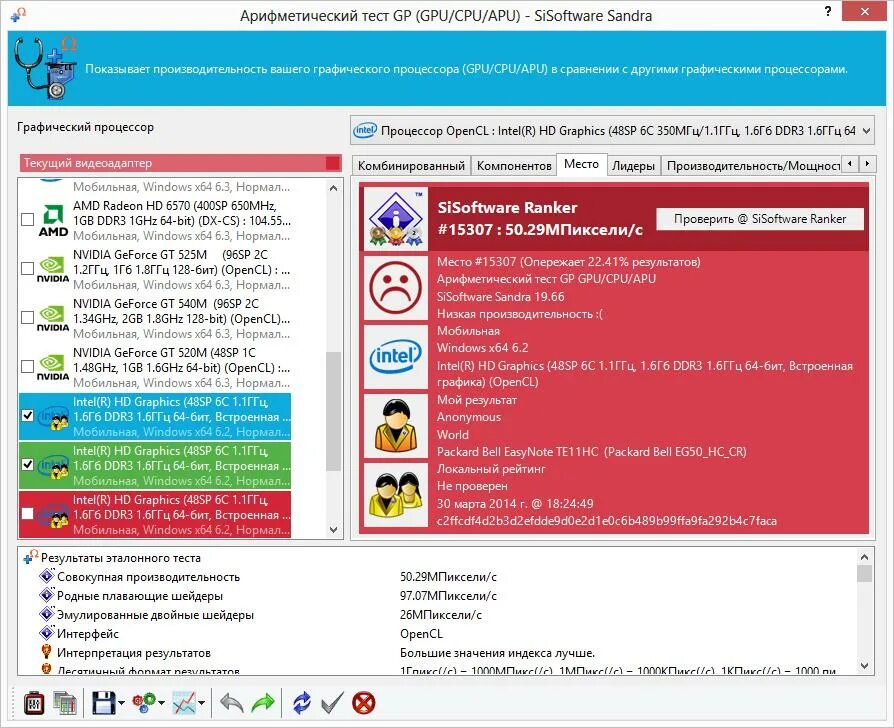Click the green forward arrow icon
Screen dimensions: 894x728
[x=263, y=703]
